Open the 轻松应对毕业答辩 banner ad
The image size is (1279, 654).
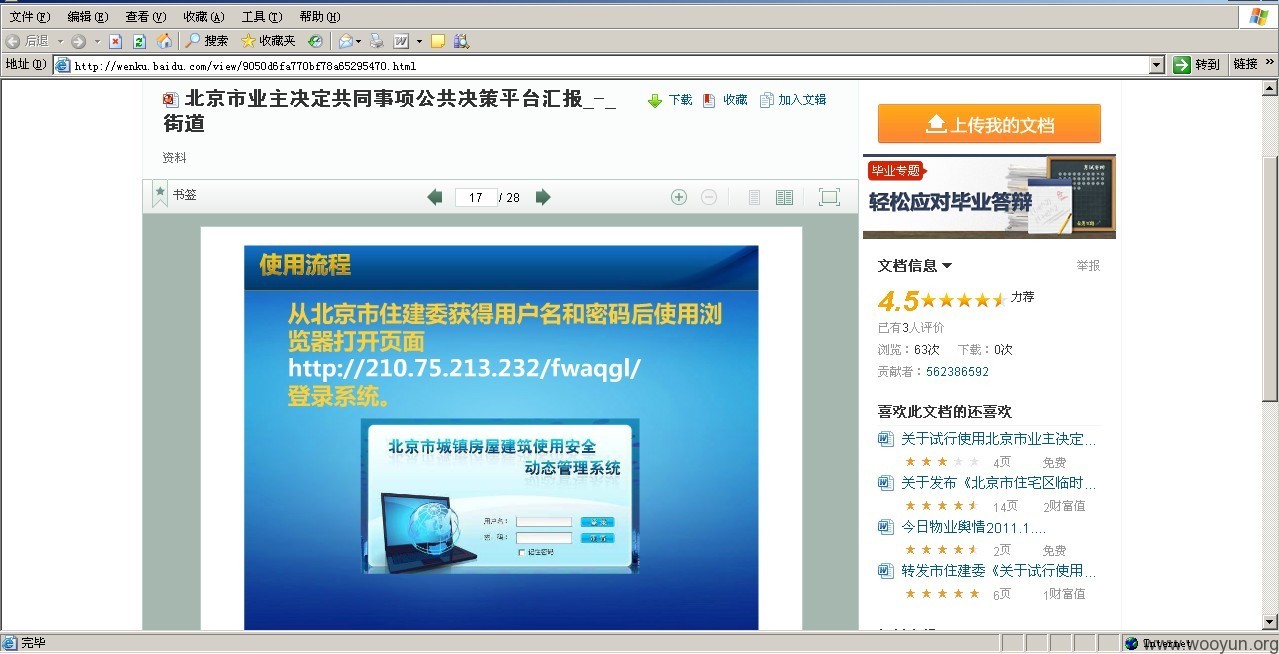click(989, 196)
